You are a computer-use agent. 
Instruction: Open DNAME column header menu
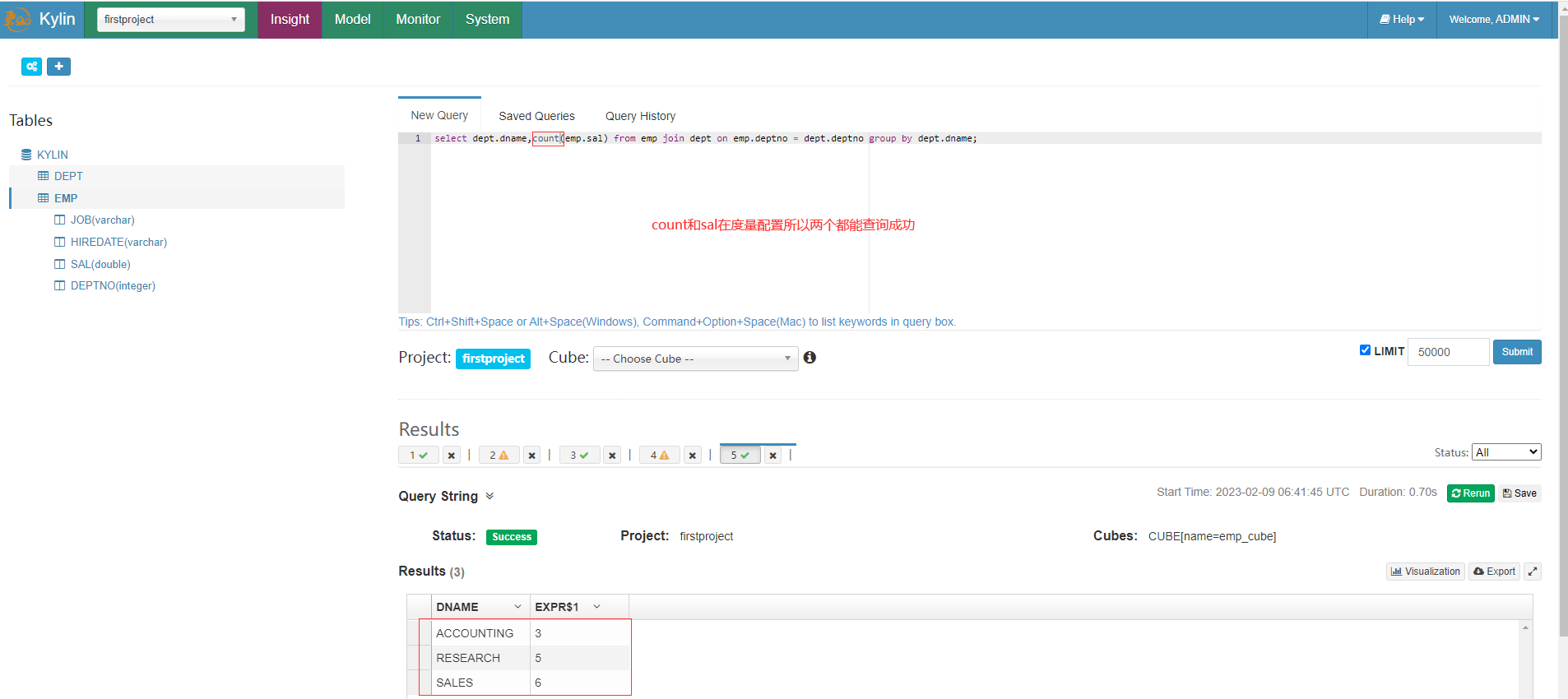[517, 607]
